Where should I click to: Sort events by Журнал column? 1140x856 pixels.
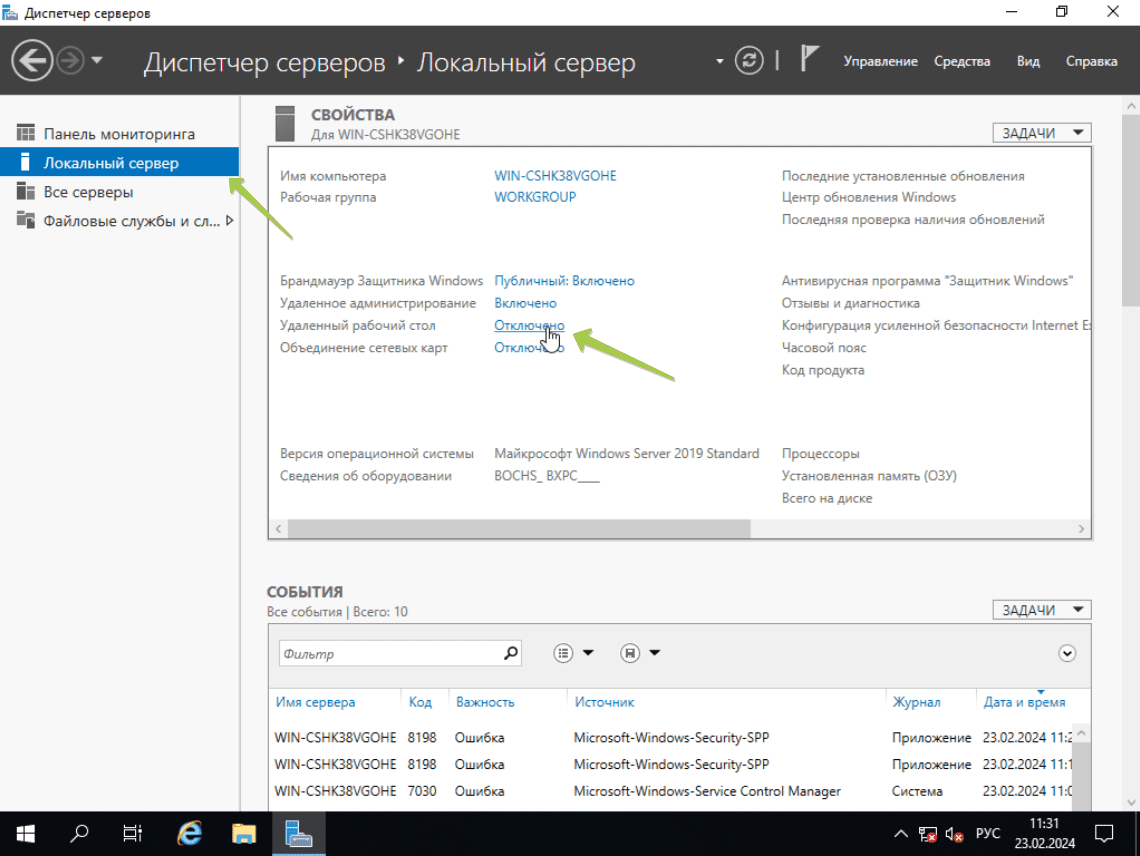tap(916, 703)
